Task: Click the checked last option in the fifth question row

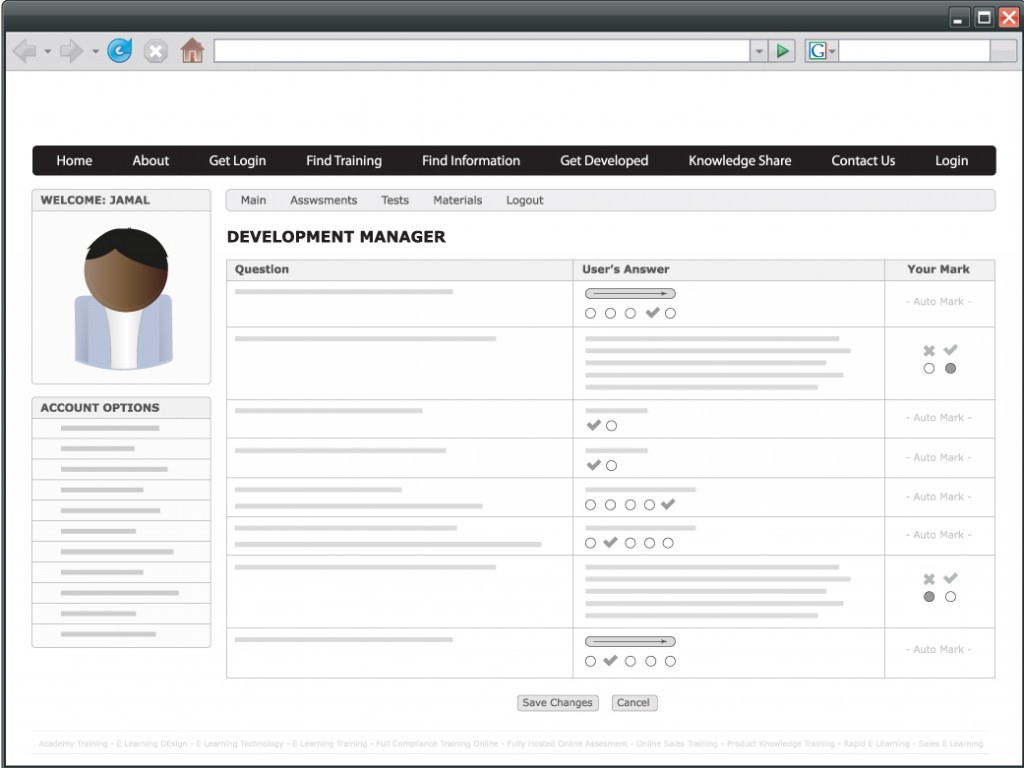Action: (x=667, y=504)
